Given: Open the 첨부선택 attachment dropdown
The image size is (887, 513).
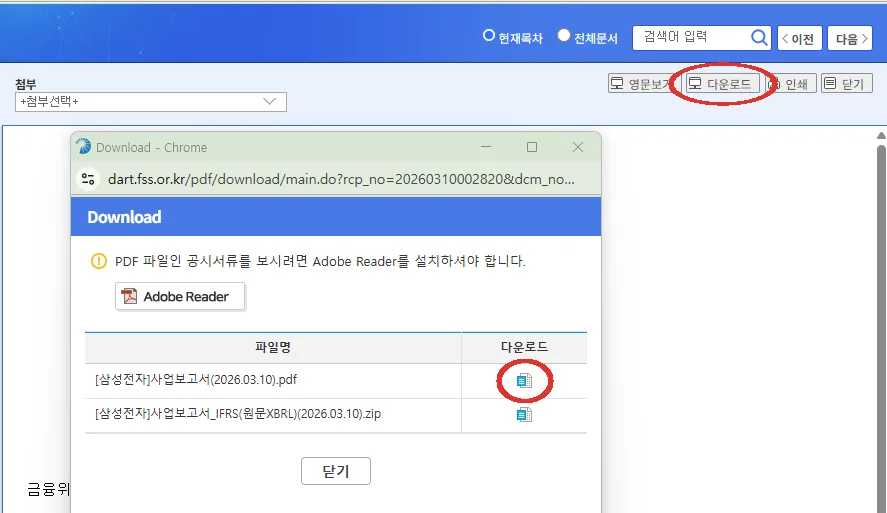Looking at the screenshot, I should pyautogui.click(x=150, y=102).
